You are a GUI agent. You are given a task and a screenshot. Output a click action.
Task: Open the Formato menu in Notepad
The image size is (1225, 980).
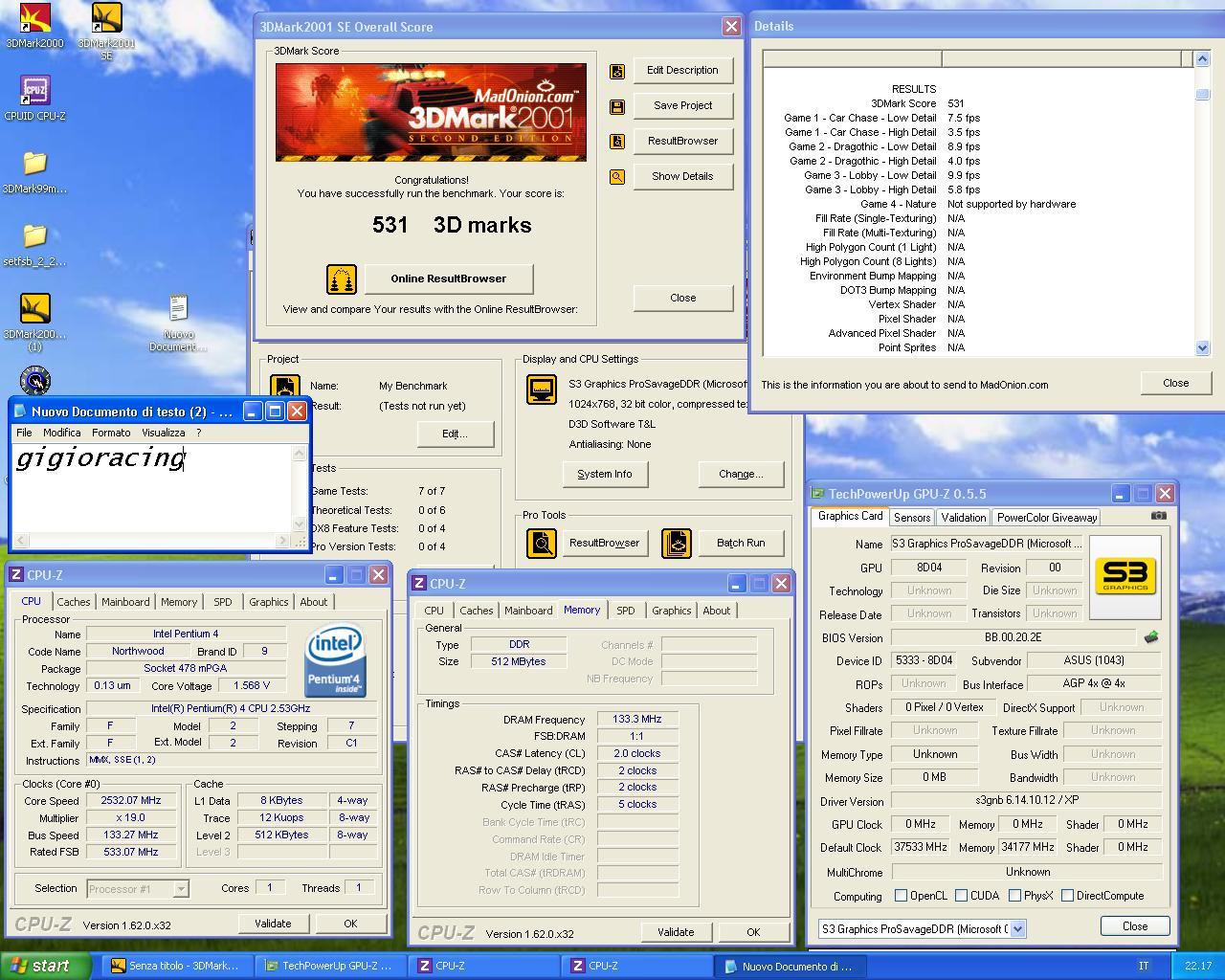111,433
